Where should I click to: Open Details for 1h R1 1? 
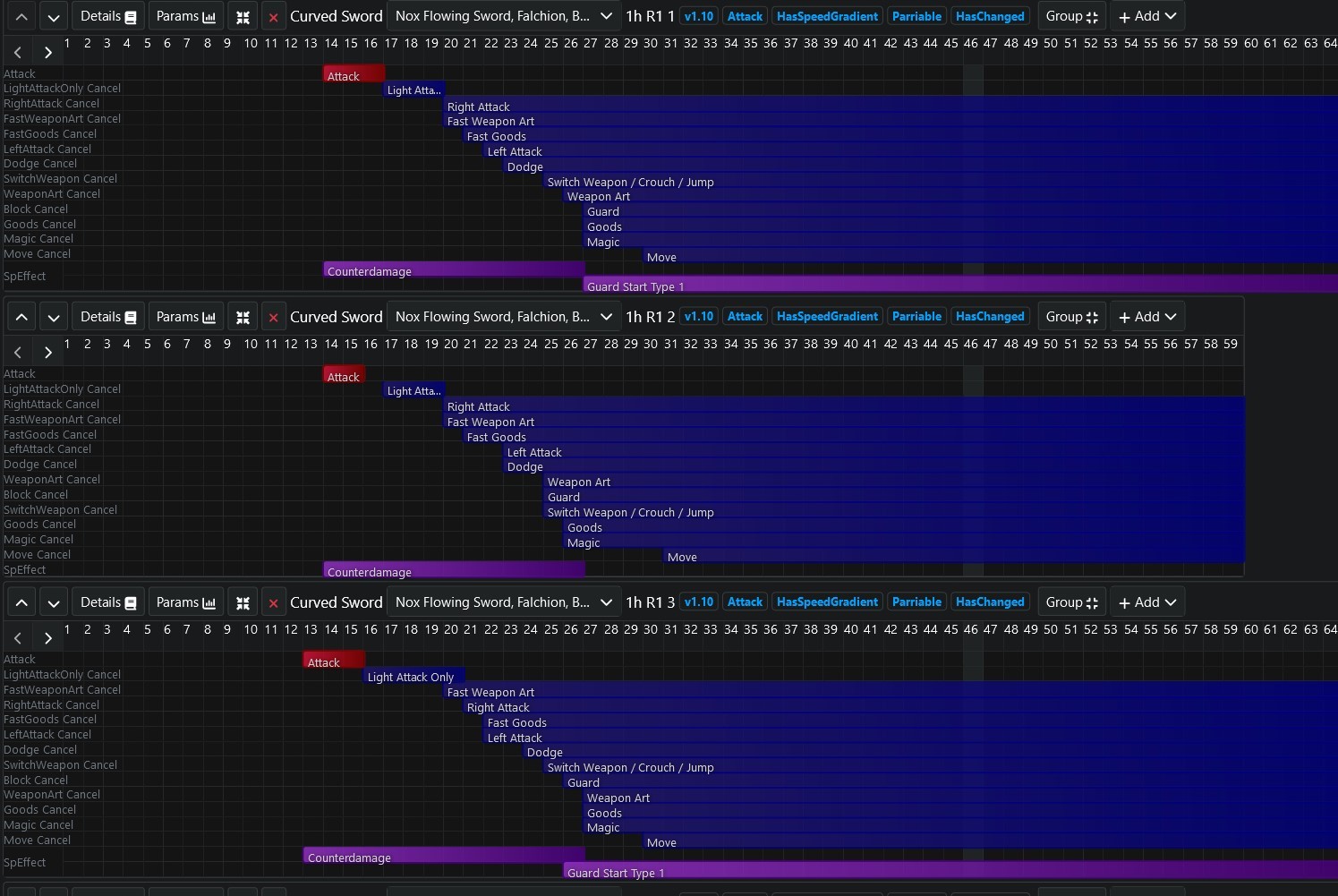(108, 16)
